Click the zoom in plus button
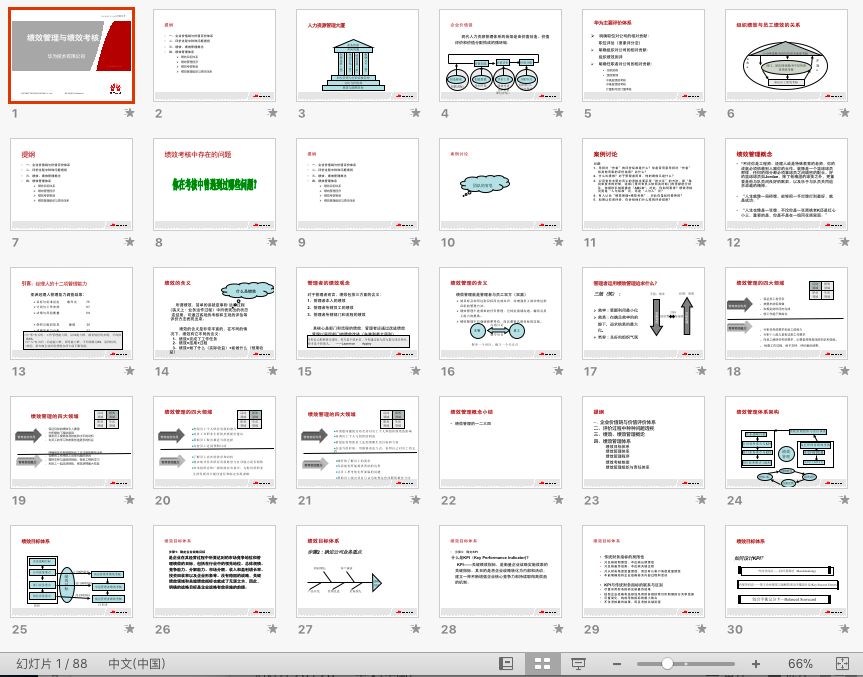863x677 pixels. (x=758, y=663)
